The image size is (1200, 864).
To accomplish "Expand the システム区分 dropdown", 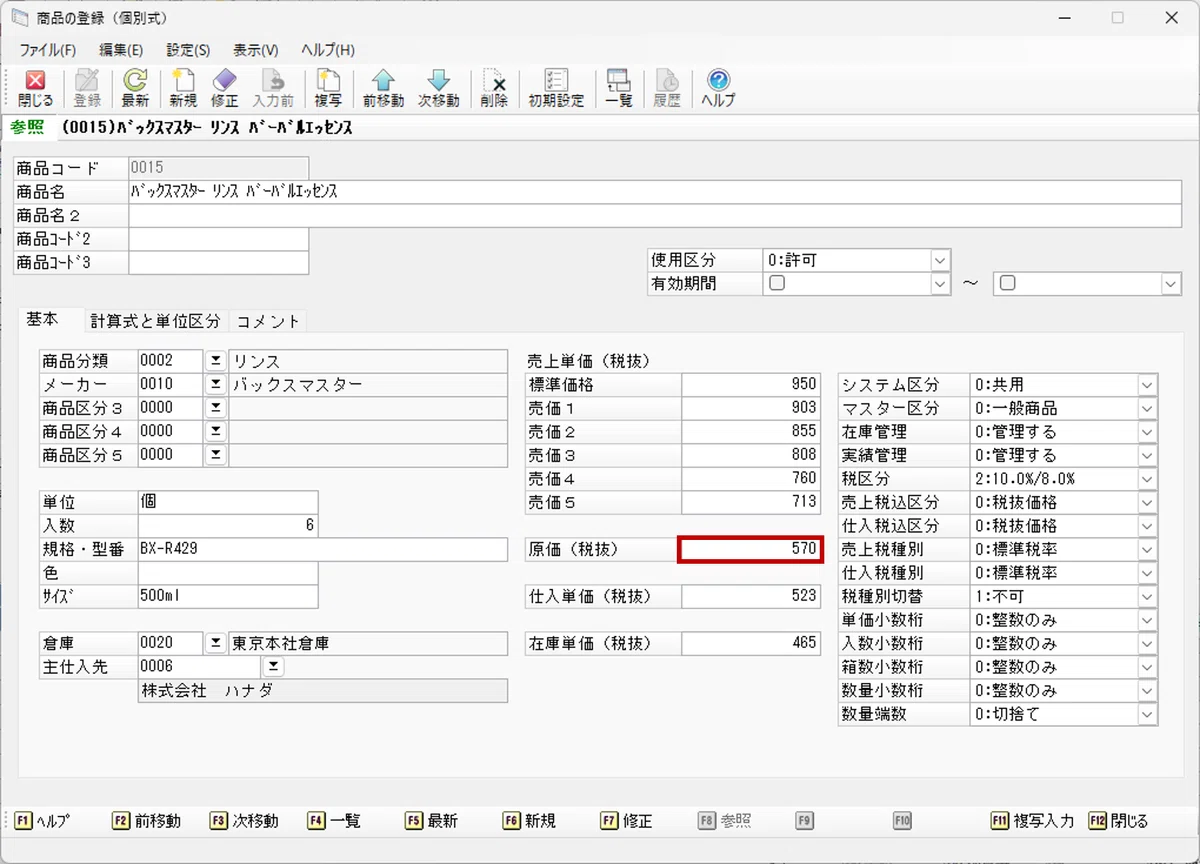I will point(1147,385).
